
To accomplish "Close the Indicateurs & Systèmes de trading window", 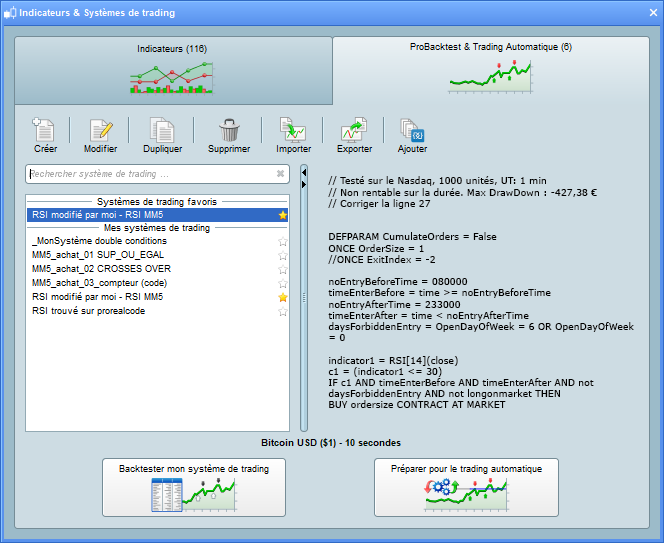I will (653, 13).
